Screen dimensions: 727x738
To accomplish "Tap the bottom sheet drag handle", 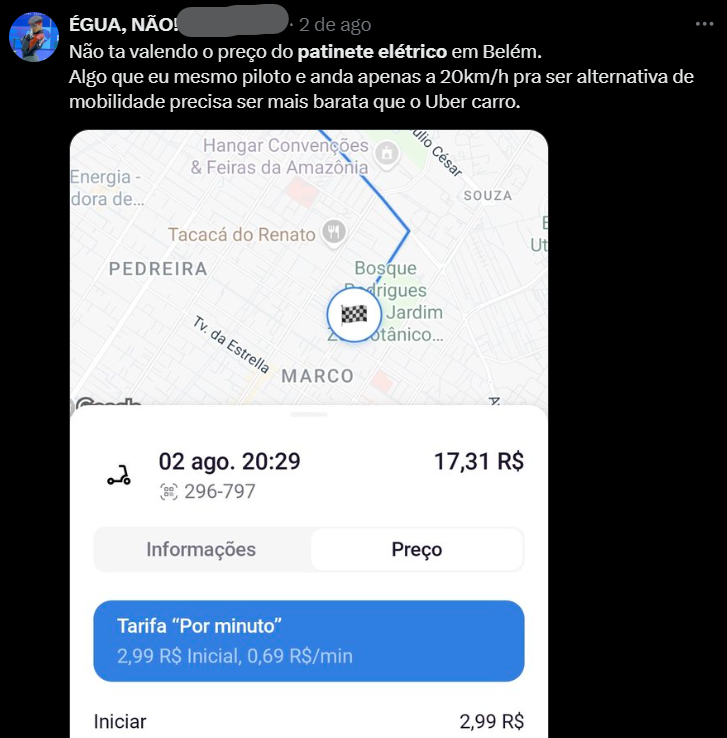I will (x=309, y=415).
